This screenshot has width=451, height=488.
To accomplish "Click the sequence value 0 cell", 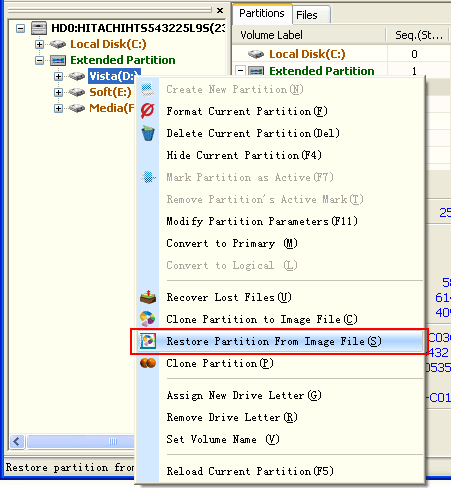I will [x=414, y=54].
